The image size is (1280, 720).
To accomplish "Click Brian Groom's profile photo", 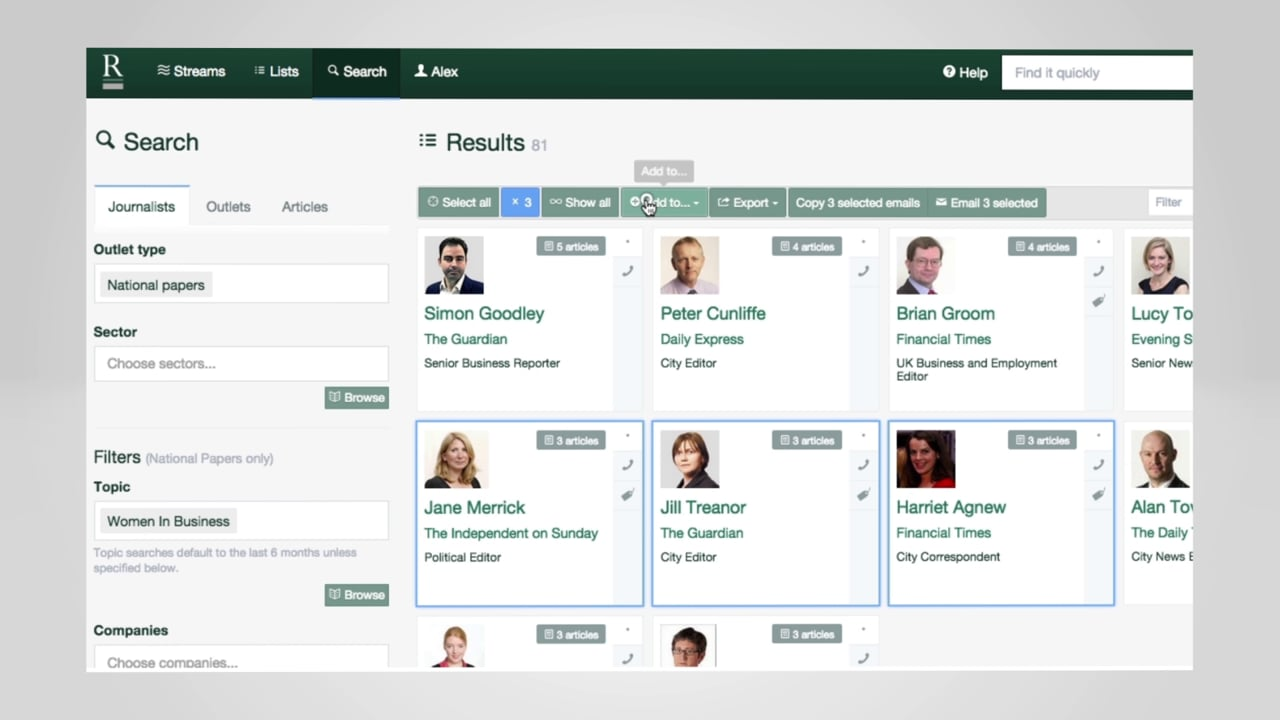I will point(926,265).
